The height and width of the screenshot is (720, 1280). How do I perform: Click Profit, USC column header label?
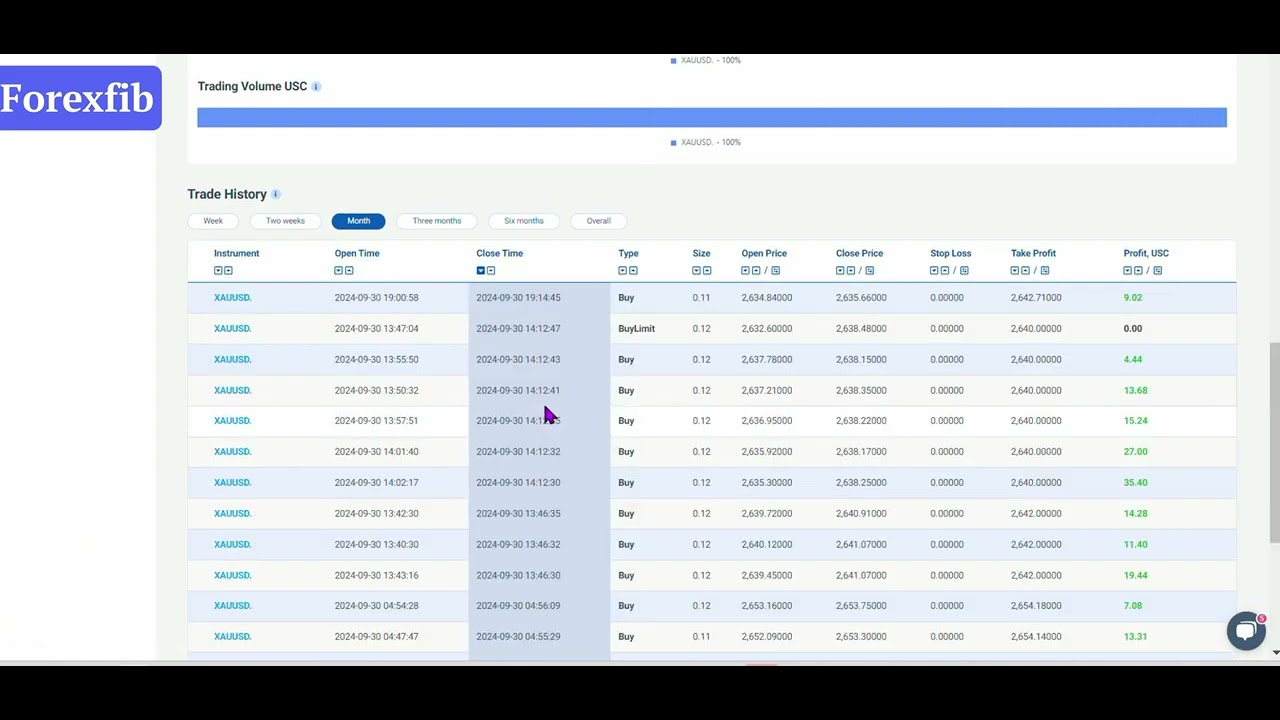1146,254
